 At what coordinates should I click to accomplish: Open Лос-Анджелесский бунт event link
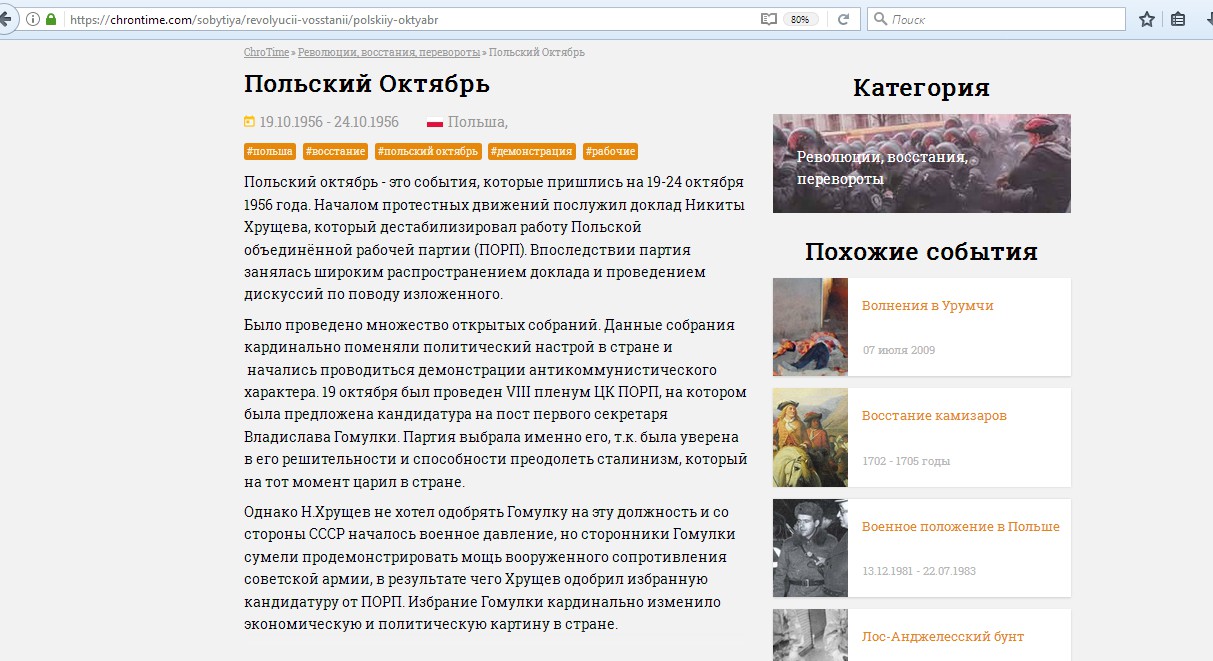pyautogui.click(x=942, y=637)
